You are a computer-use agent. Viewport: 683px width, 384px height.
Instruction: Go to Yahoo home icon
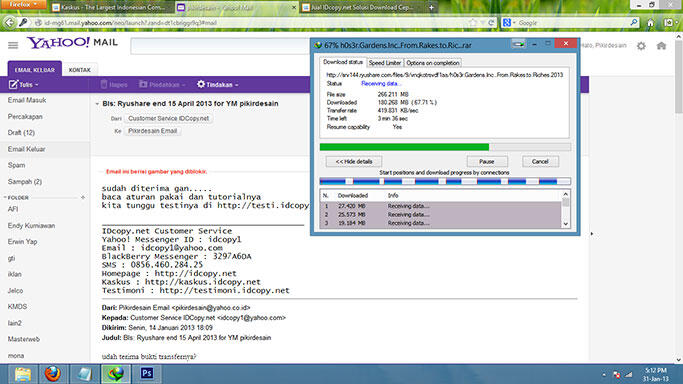[661, 46]
